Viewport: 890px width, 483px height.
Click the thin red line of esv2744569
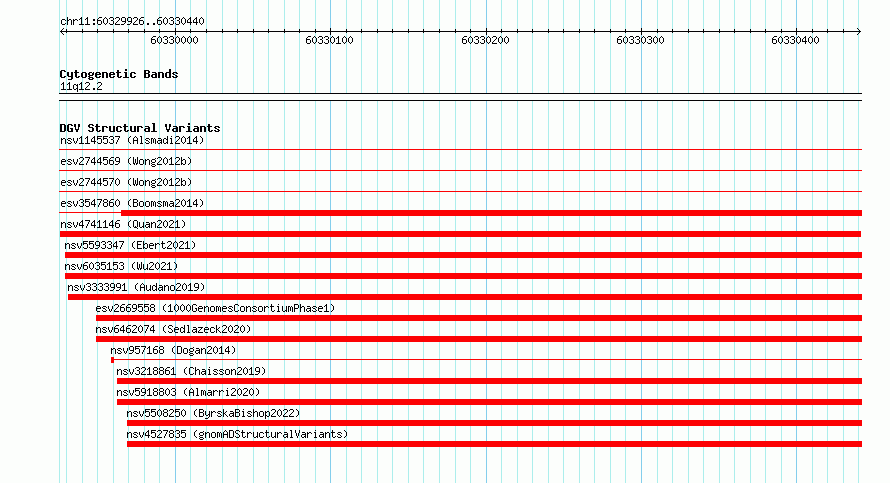[461, 171]
